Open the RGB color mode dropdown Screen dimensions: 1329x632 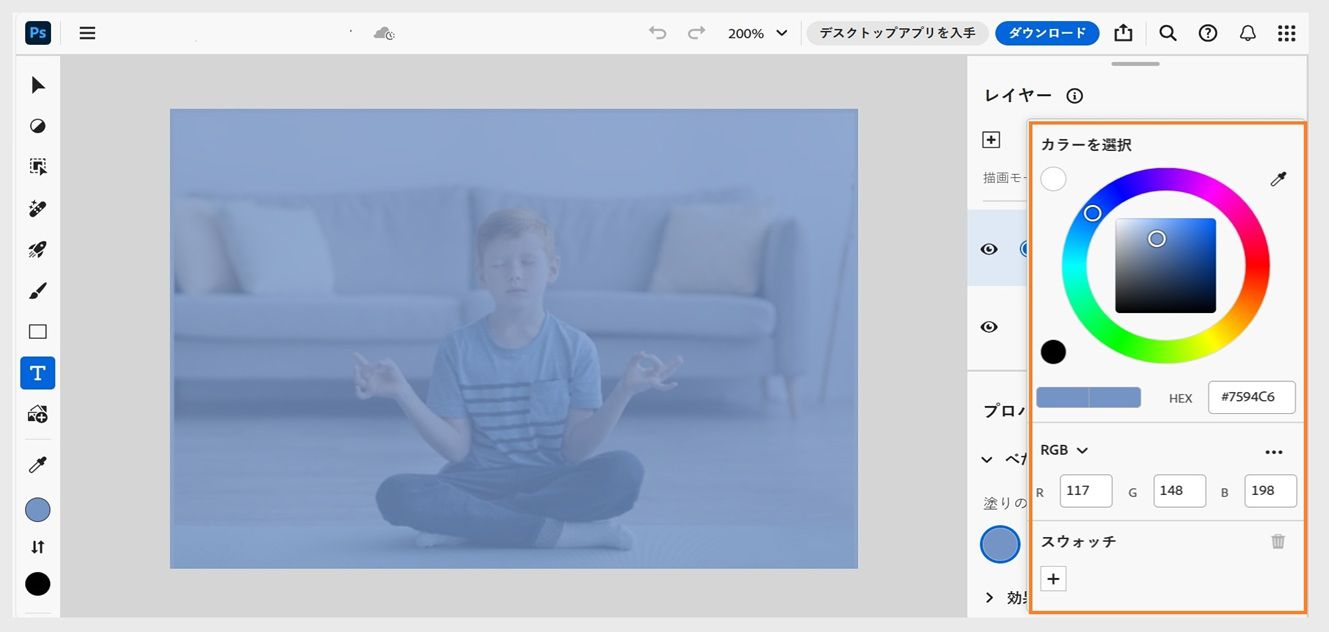pos(1064,451)
